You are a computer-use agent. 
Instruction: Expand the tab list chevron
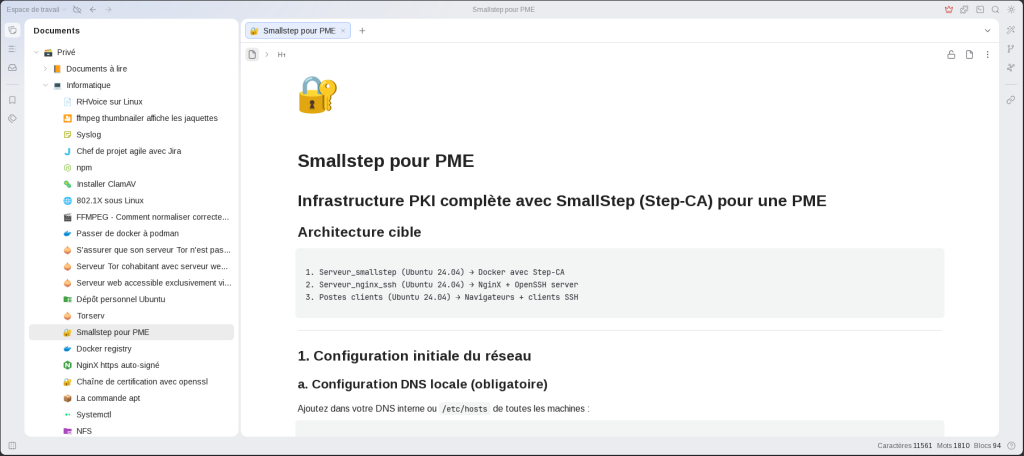[x=987, y=31]
